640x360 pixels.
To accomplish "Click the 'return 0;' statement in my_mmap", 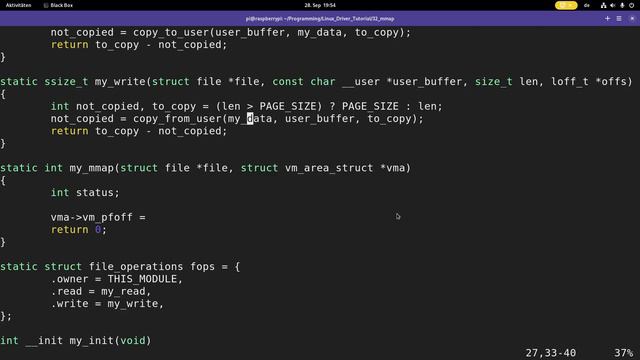I will point(79,230).
